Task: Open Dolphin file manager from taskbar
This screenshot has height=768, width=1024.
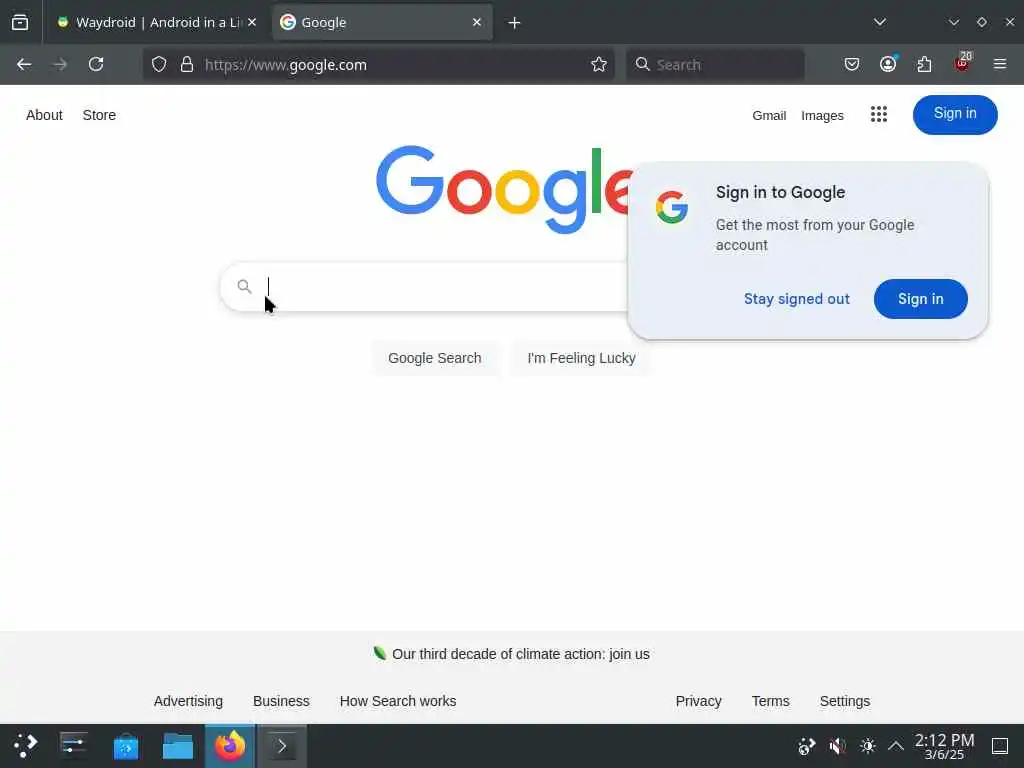Action: 178,746
